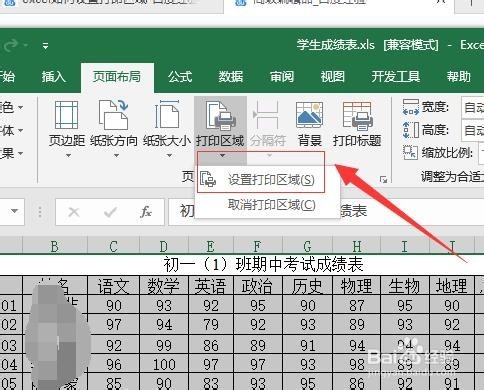Expand the Orientation dropdown arrow
Screen dimensions: 484x390
116,155
